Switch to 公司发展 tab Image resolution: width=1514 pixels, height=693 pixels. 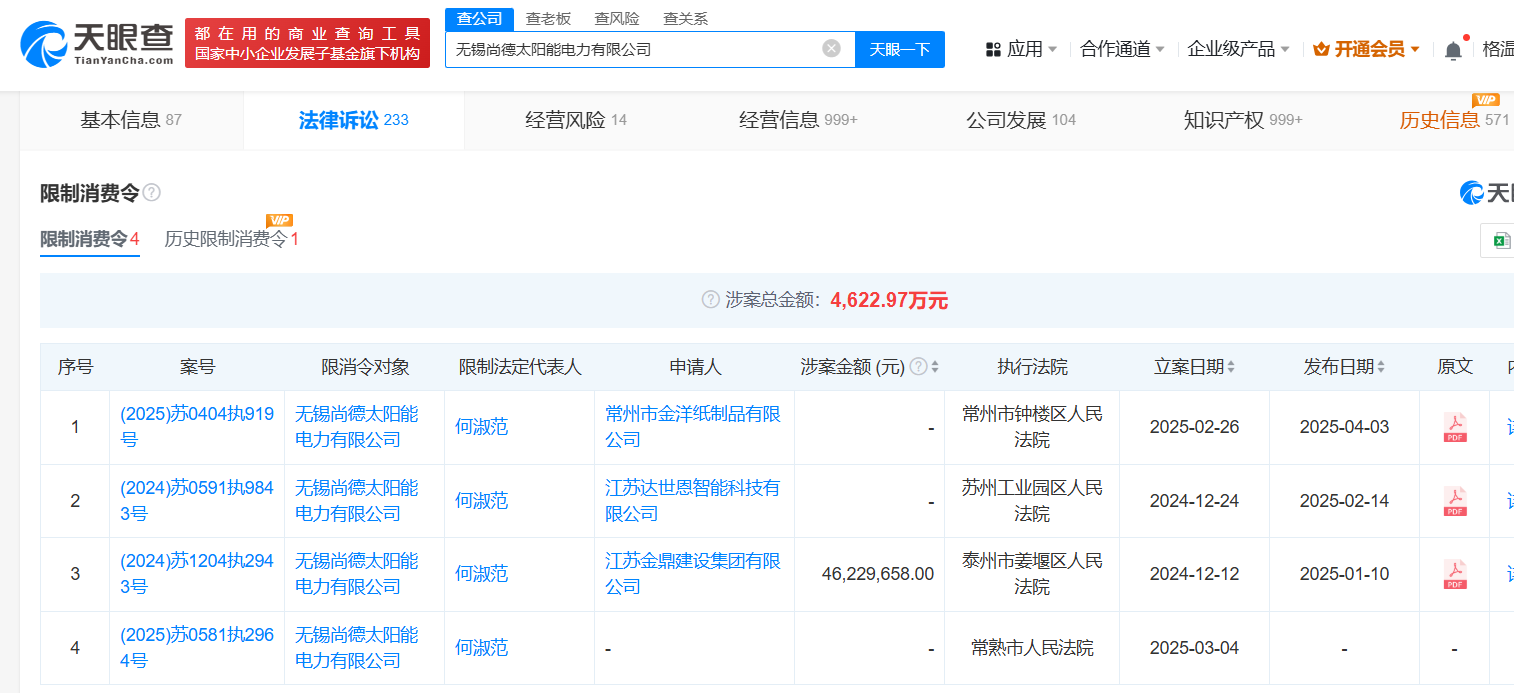[1021, 120]
